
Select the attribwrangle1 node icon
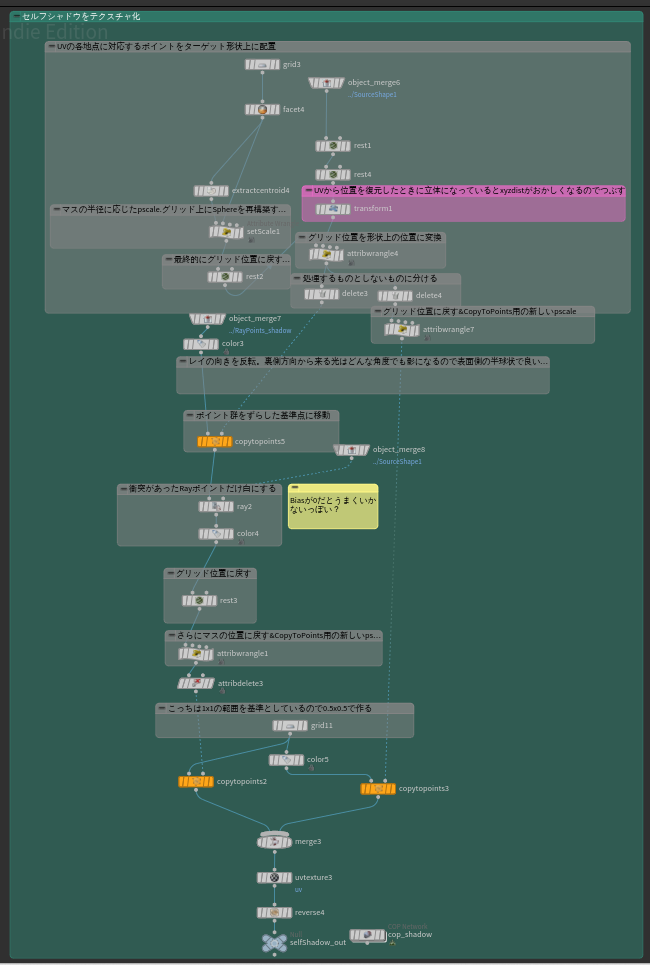point(196,654)
